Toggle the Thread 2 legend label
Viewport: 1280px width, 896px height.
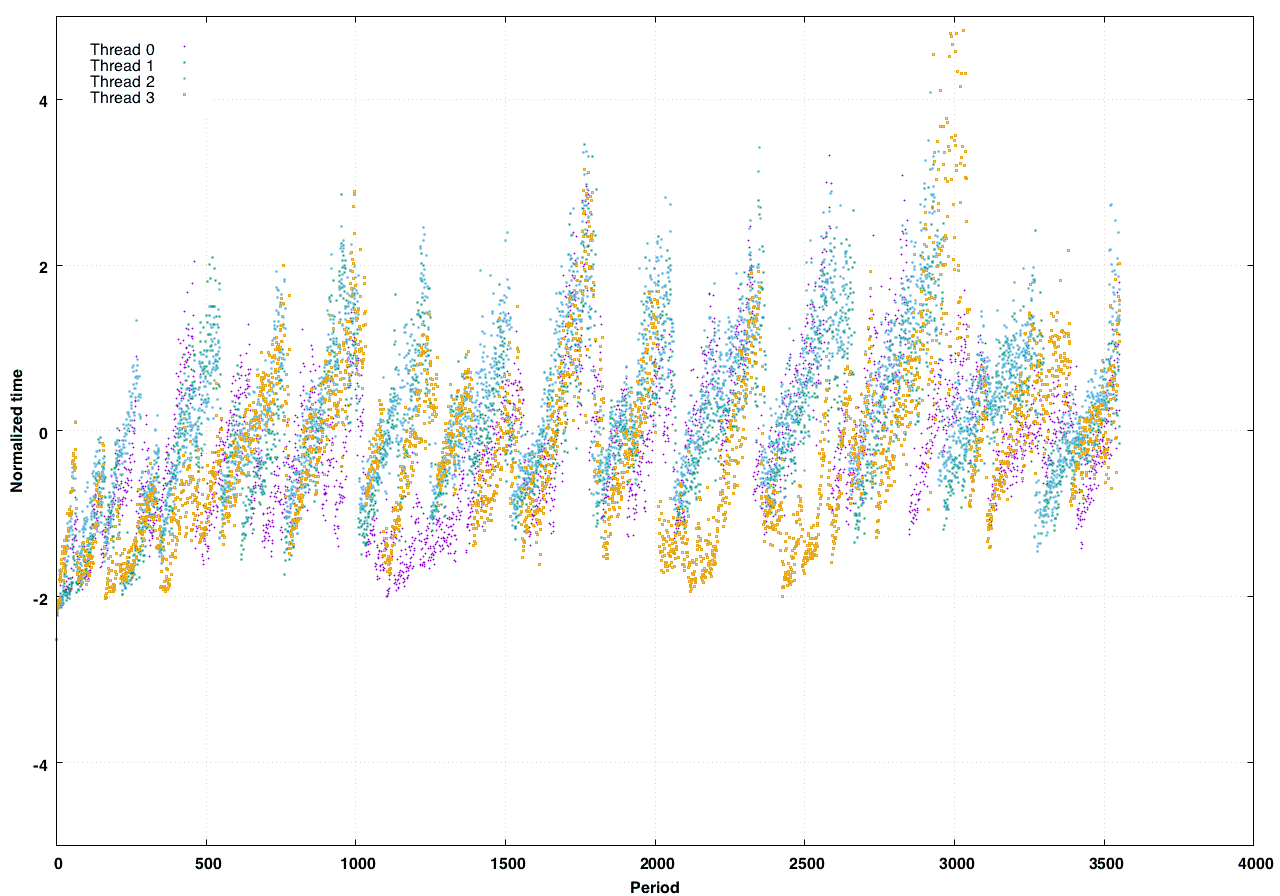tap(122, 81)
